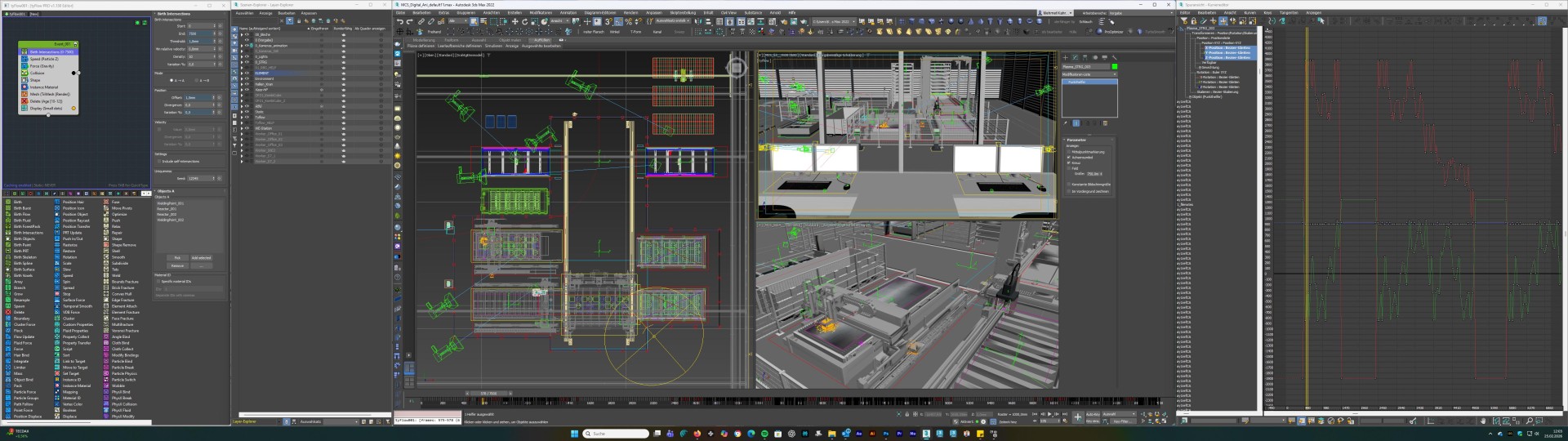Viewport: 1568px width, 441px height.
Task: Enable Include self-intersections checkbox
Action: pyautogui.click(x=158, y=161)
